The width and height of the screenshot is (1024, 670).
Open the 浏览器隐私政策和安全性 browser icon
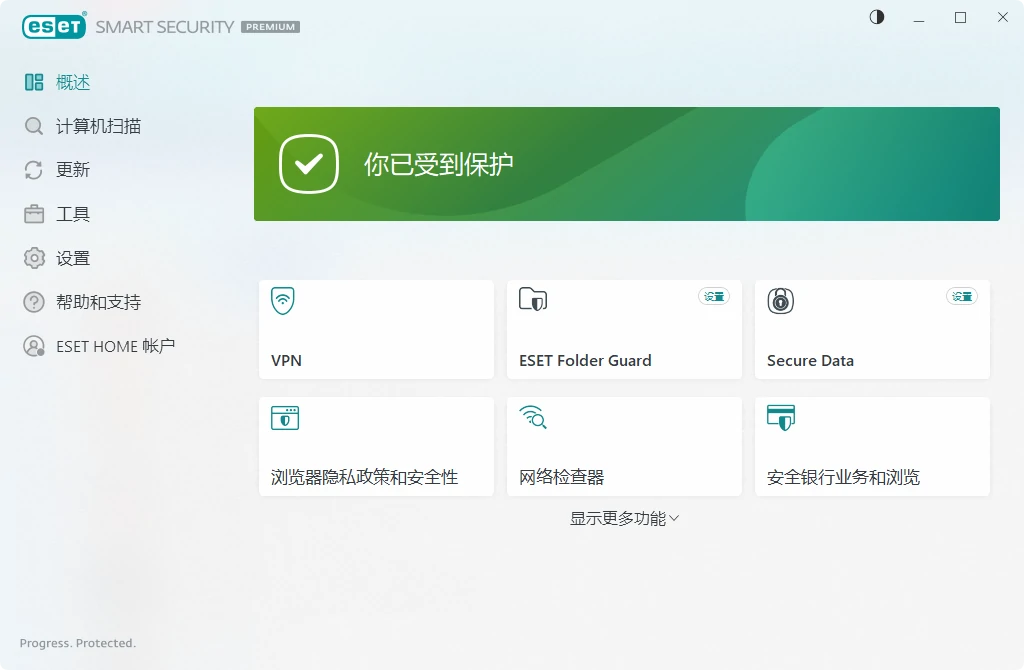(x=285, y=418)
